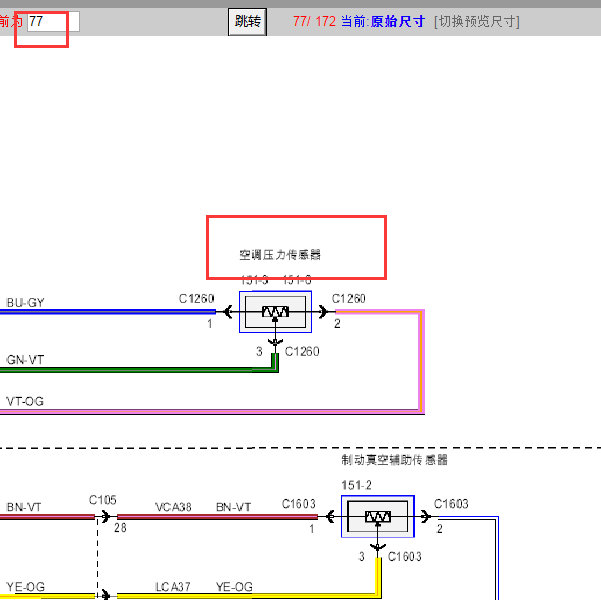Click the C1260 label above pin 2
This screenshot has width=601, height=600.
[348, 299]
